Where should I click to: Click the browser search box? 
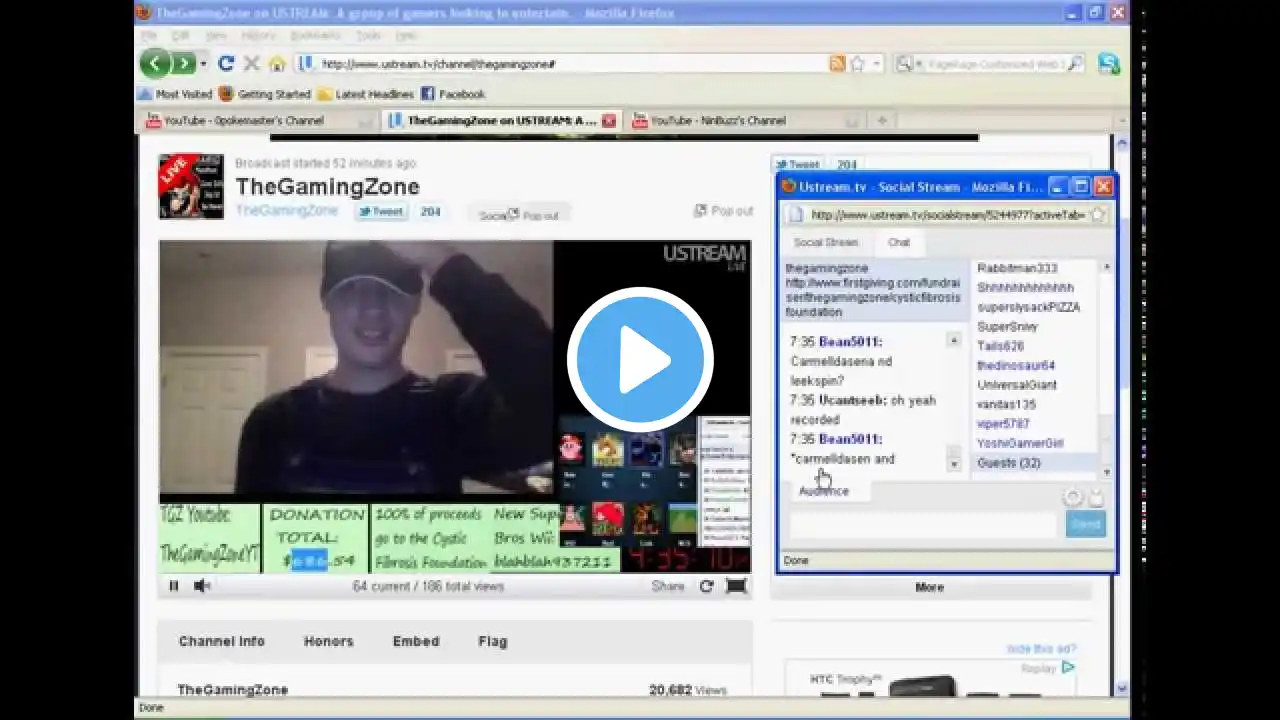(x=993, y=64)
